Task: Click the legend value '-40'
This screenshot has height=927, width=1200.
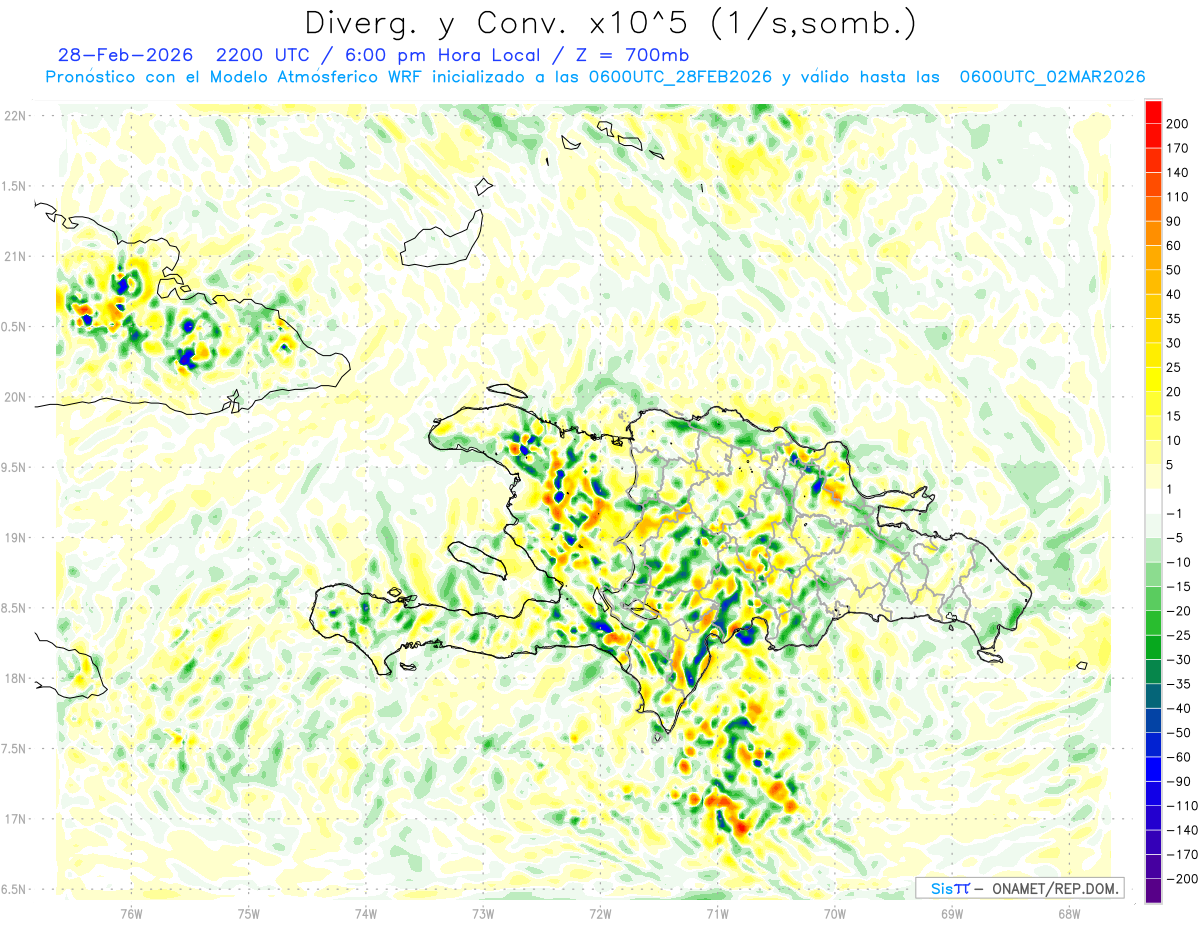Action: [1178, 709]
